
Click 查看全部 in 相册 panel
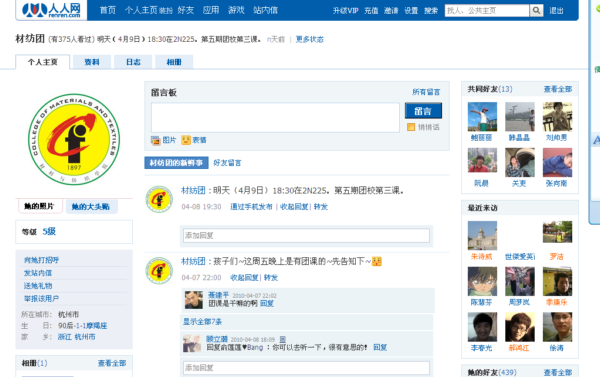[x=112, y=363]
